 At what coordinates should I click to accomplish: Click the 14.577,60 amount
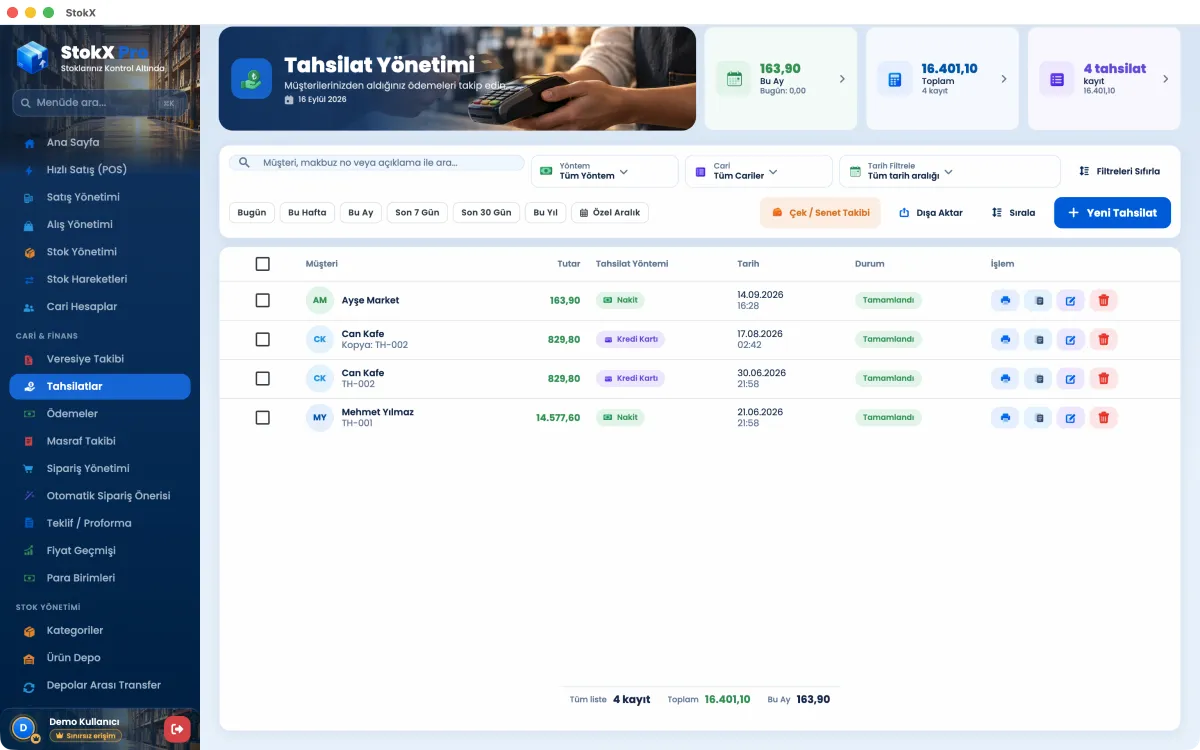558,417
